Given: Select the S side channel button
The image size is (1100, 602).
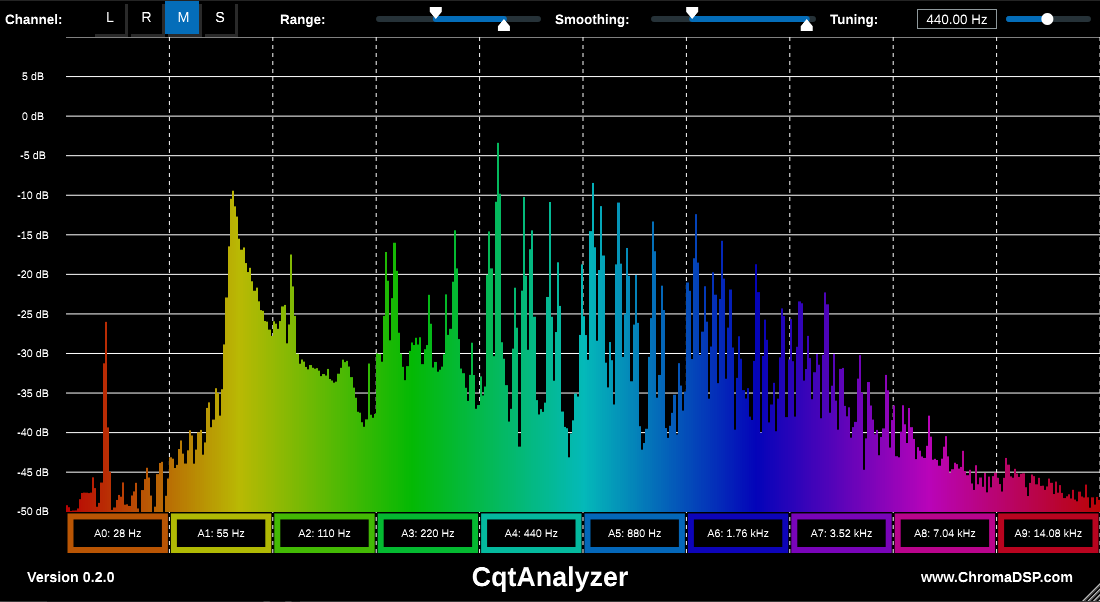Looking at the screenshot, I should point(220,18).
